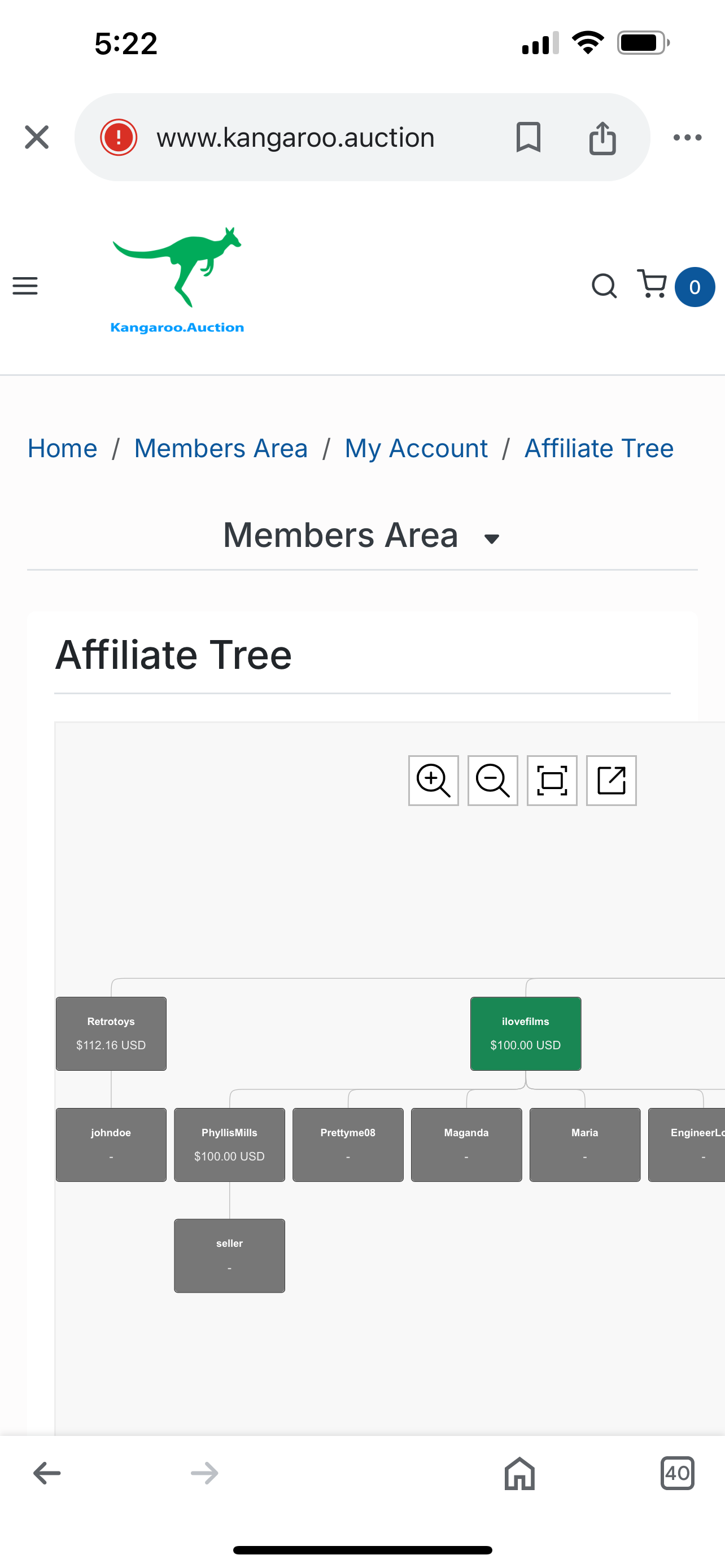Image resolution: width=725 pixels, height=1568 pixels.
Task: Open affiliate tree in fullscreen
Action: (x=610, y=781)
